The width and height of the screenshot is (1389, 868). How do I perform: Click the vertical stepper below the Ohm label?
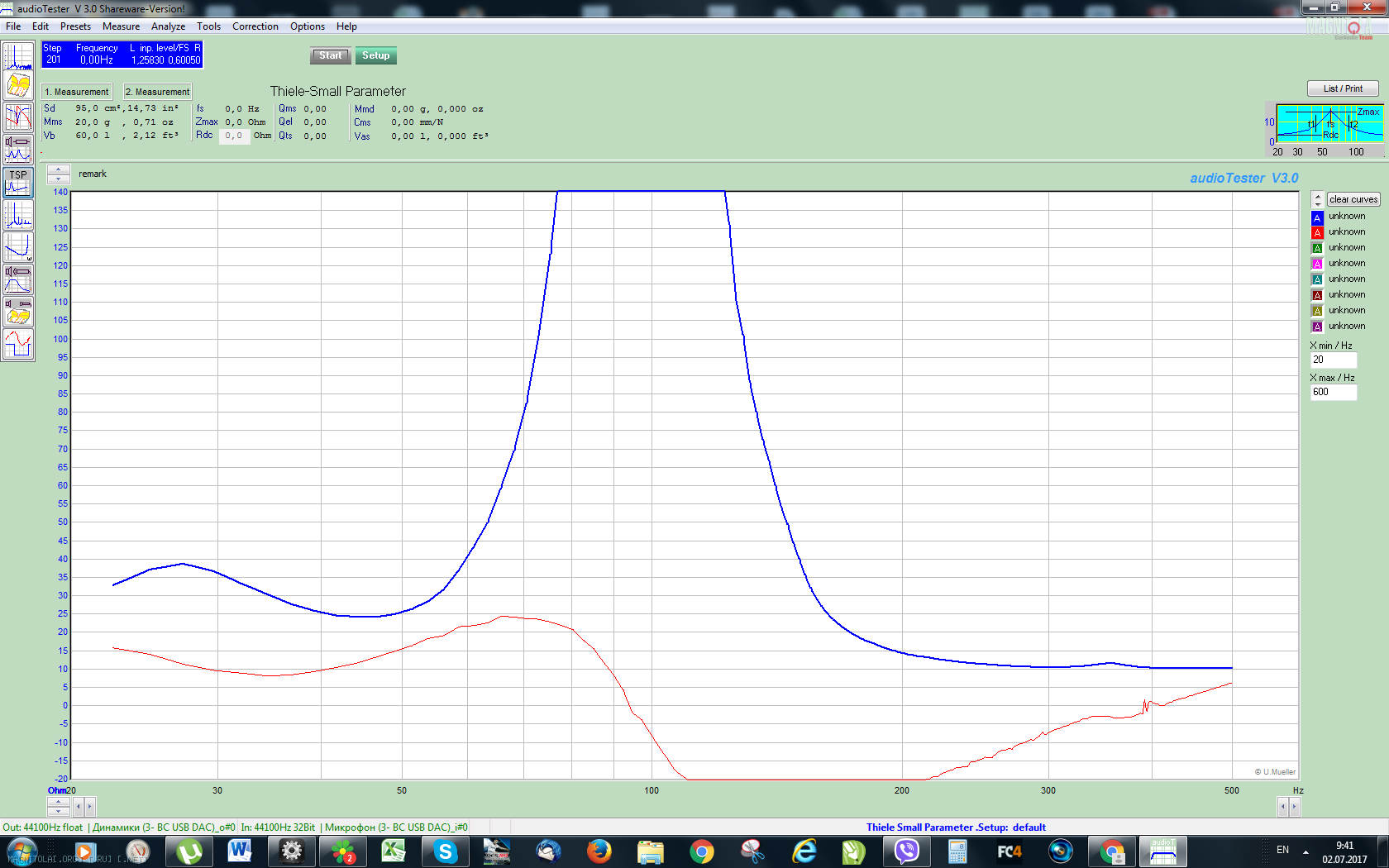58,806
